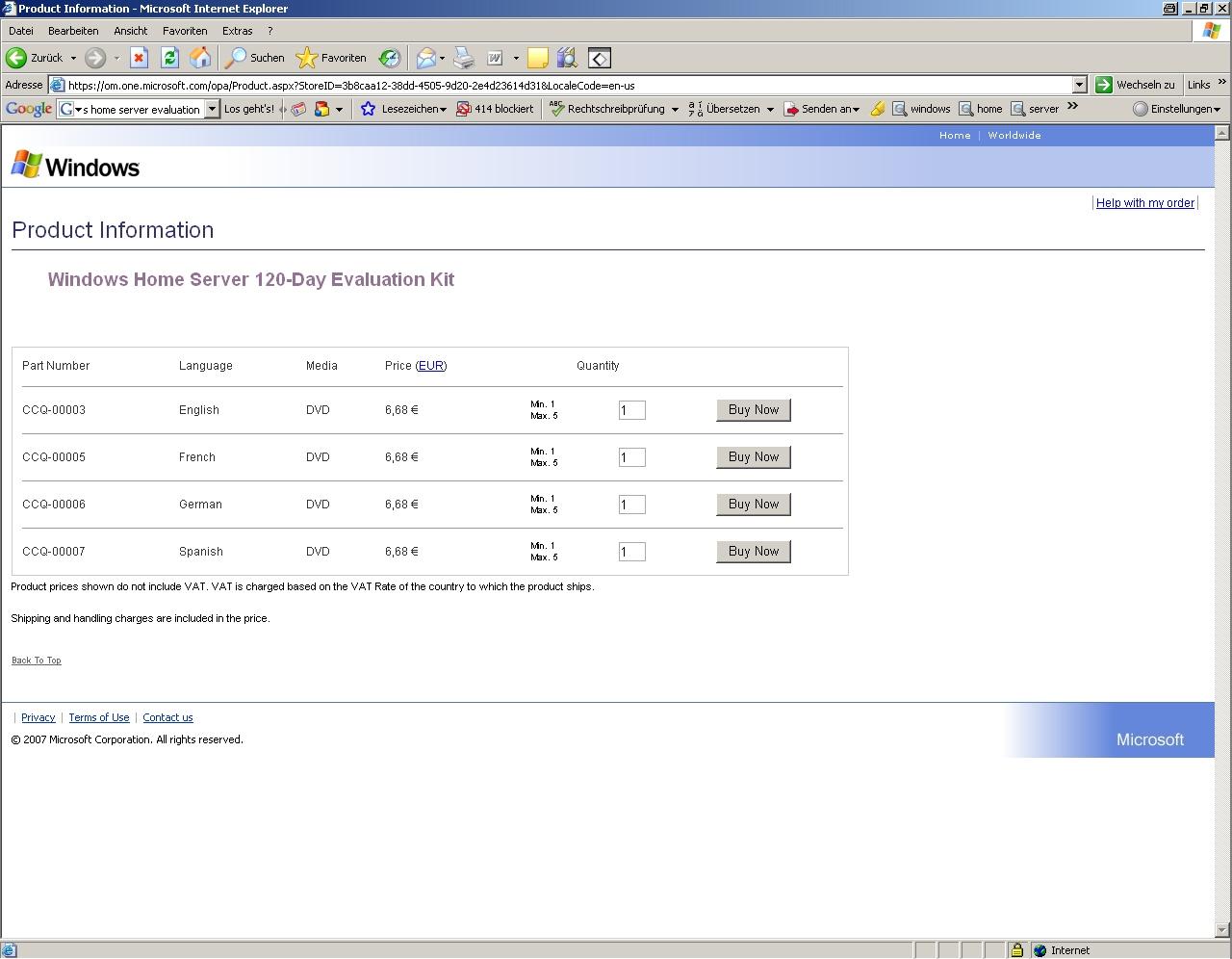Refresh the page with the green arrows icon
The image size is (1232, 959).
(x=169, y=58)
